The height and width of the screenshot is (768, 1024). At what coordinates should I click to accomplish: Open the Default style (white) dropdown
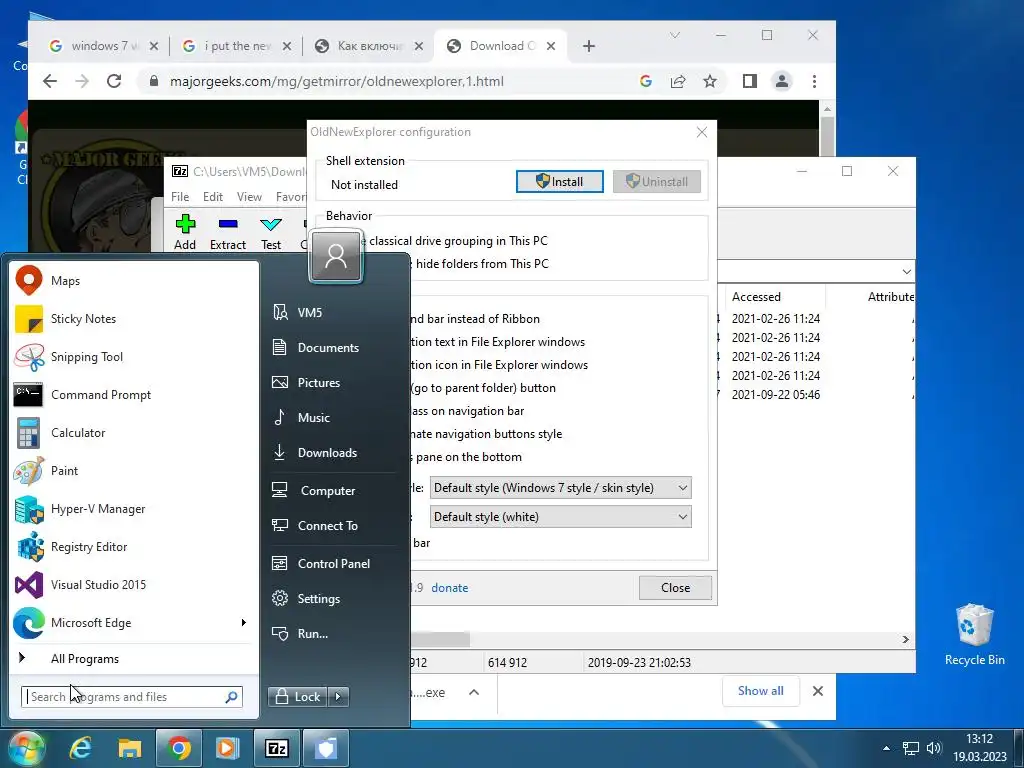560,517
